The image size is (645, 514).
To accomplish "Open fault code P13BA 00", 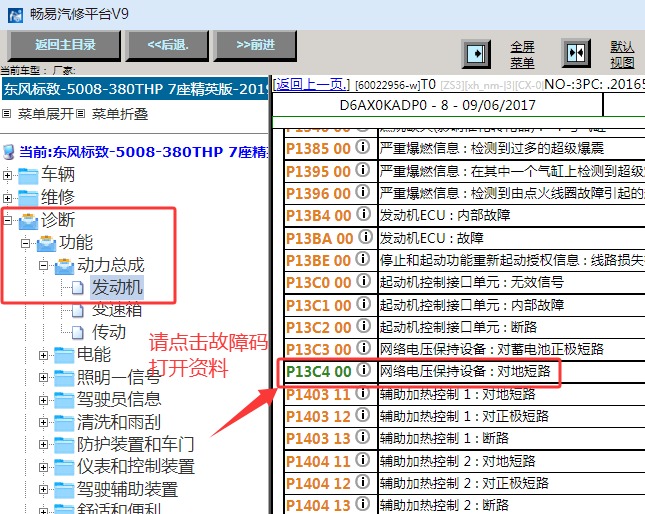I will pyautogui.click(x=320, y=238).
